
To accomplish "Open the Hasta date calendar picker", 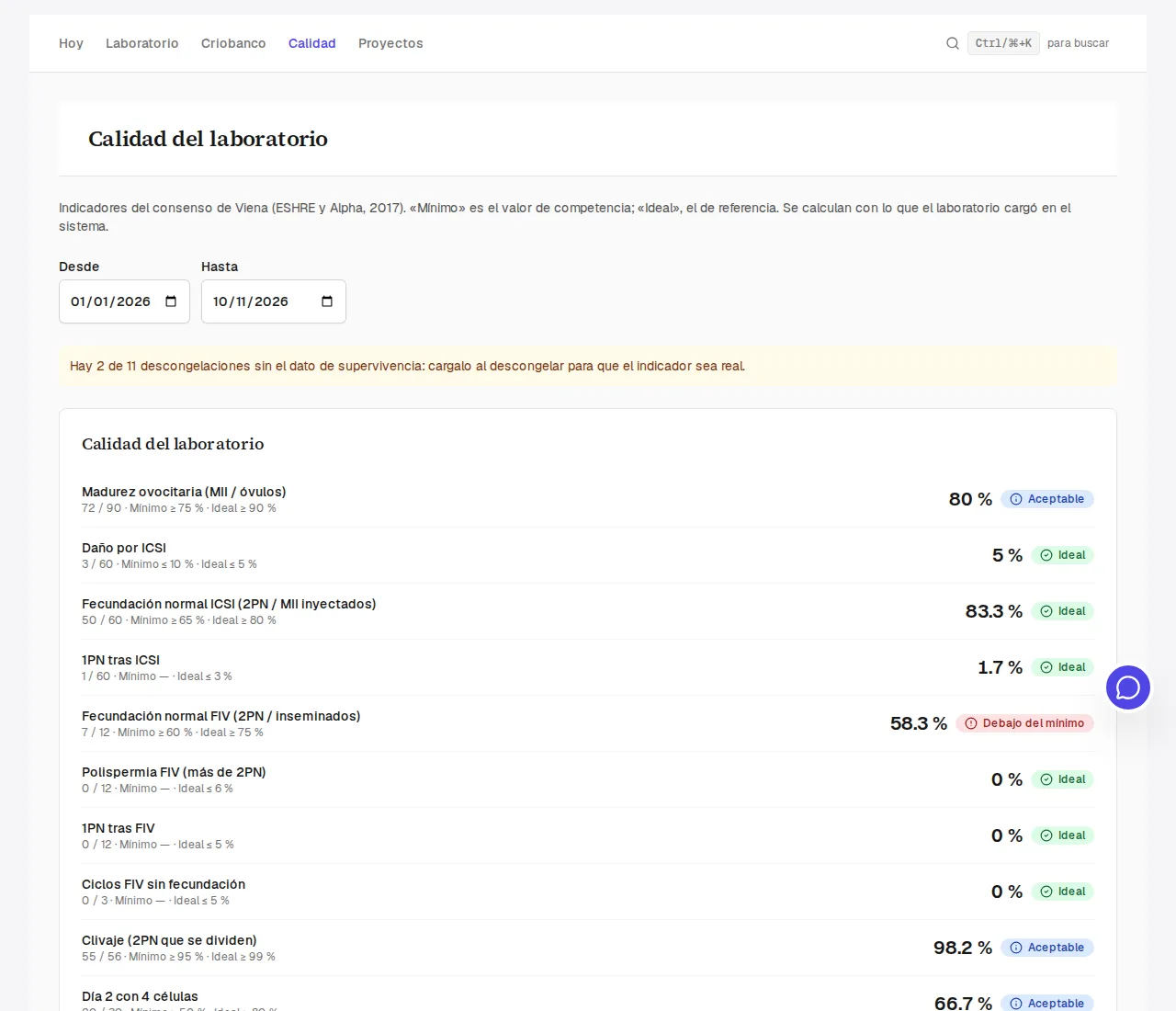I will pyautogui.click(x=327, y=301).
